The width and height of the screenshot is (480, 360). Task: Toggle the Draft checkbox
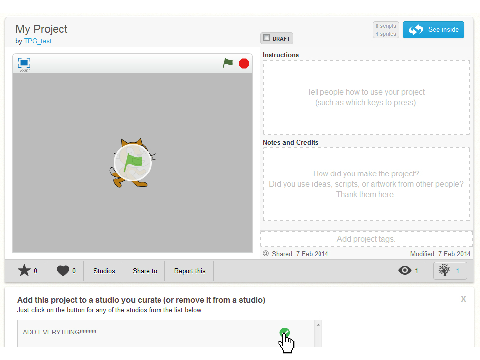click(266, 38)
